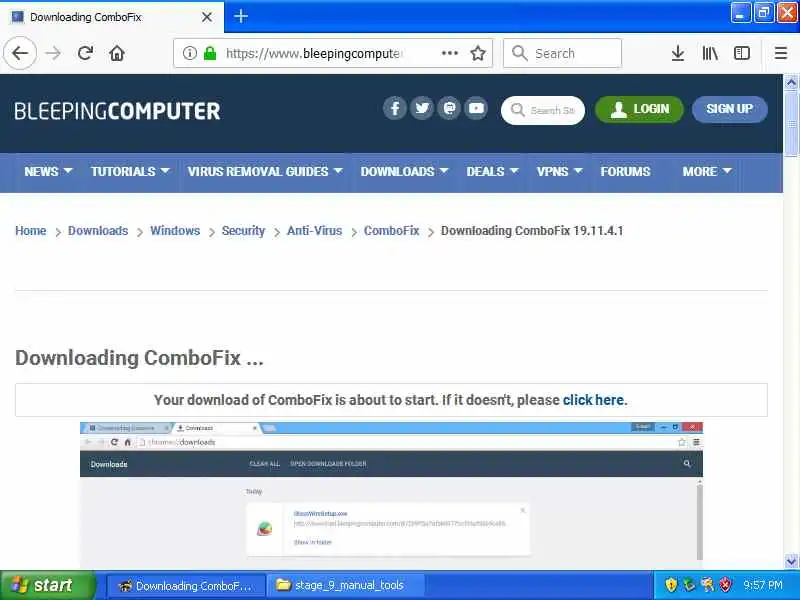Click the page scrollbar up arrow
The height and width of the screenshot is (600, 800).
791,82
